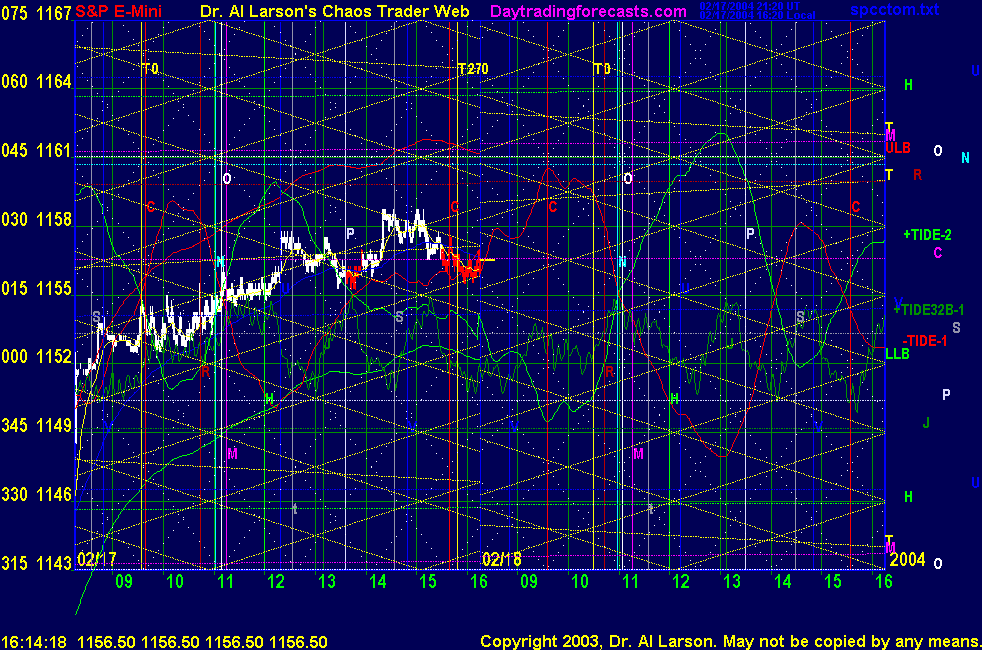
Task: Click the 09 hour label of the 02/17 session
Action: click(x=124, y=581)
